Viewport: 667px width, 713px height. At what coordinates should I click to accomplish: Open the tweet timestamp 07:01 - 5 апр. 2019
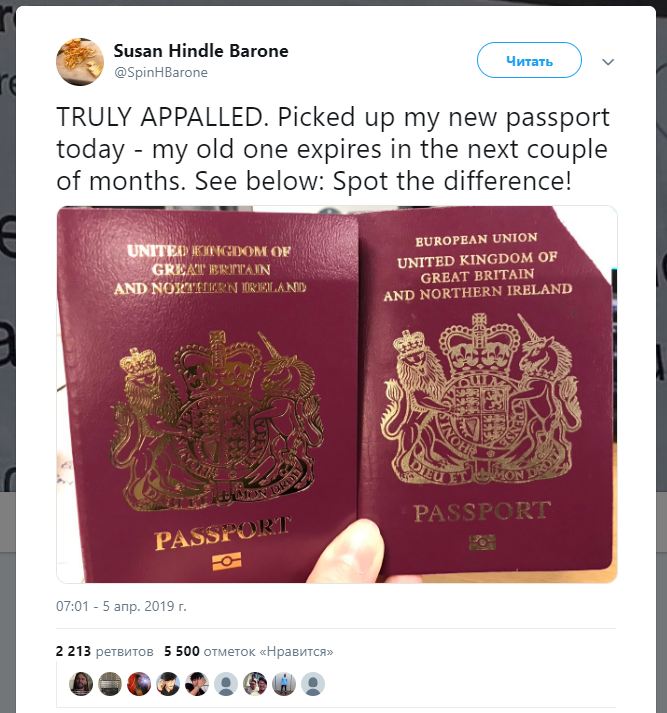click(x=121, y=606)
